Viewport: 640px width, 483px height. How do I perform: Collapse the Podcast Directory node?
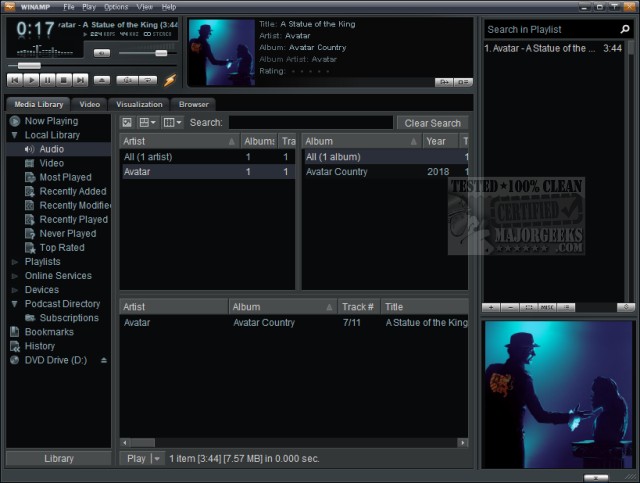15,304
